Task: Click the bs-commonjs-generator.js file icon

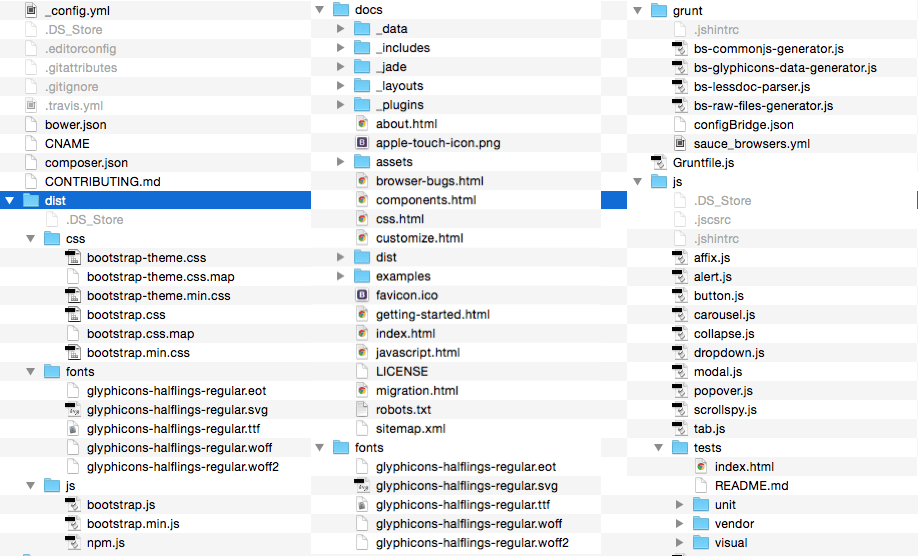Action: click(x=680, y=49)
